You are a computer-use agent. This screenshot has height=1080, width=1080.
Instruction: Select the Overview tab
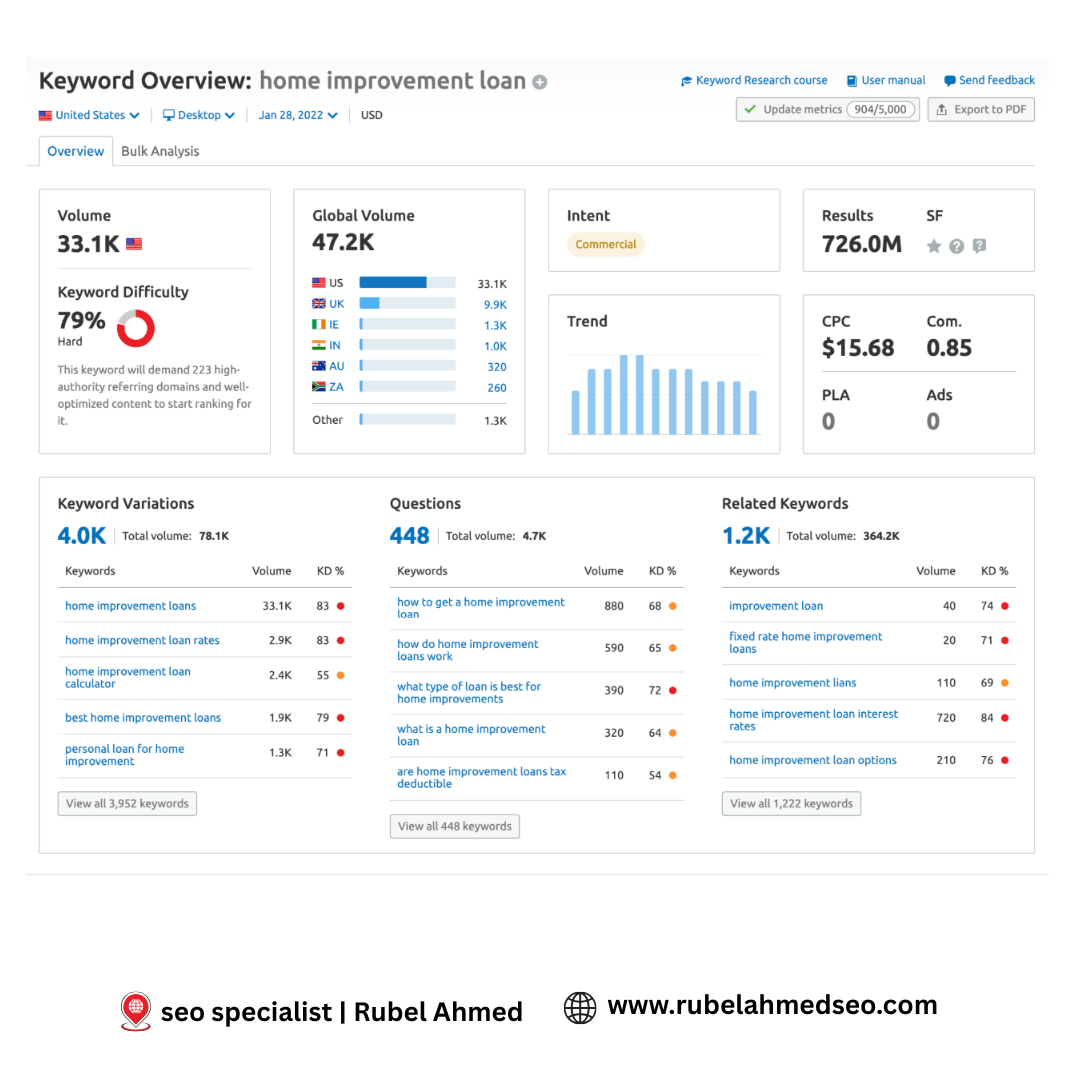tap(75, 151)
